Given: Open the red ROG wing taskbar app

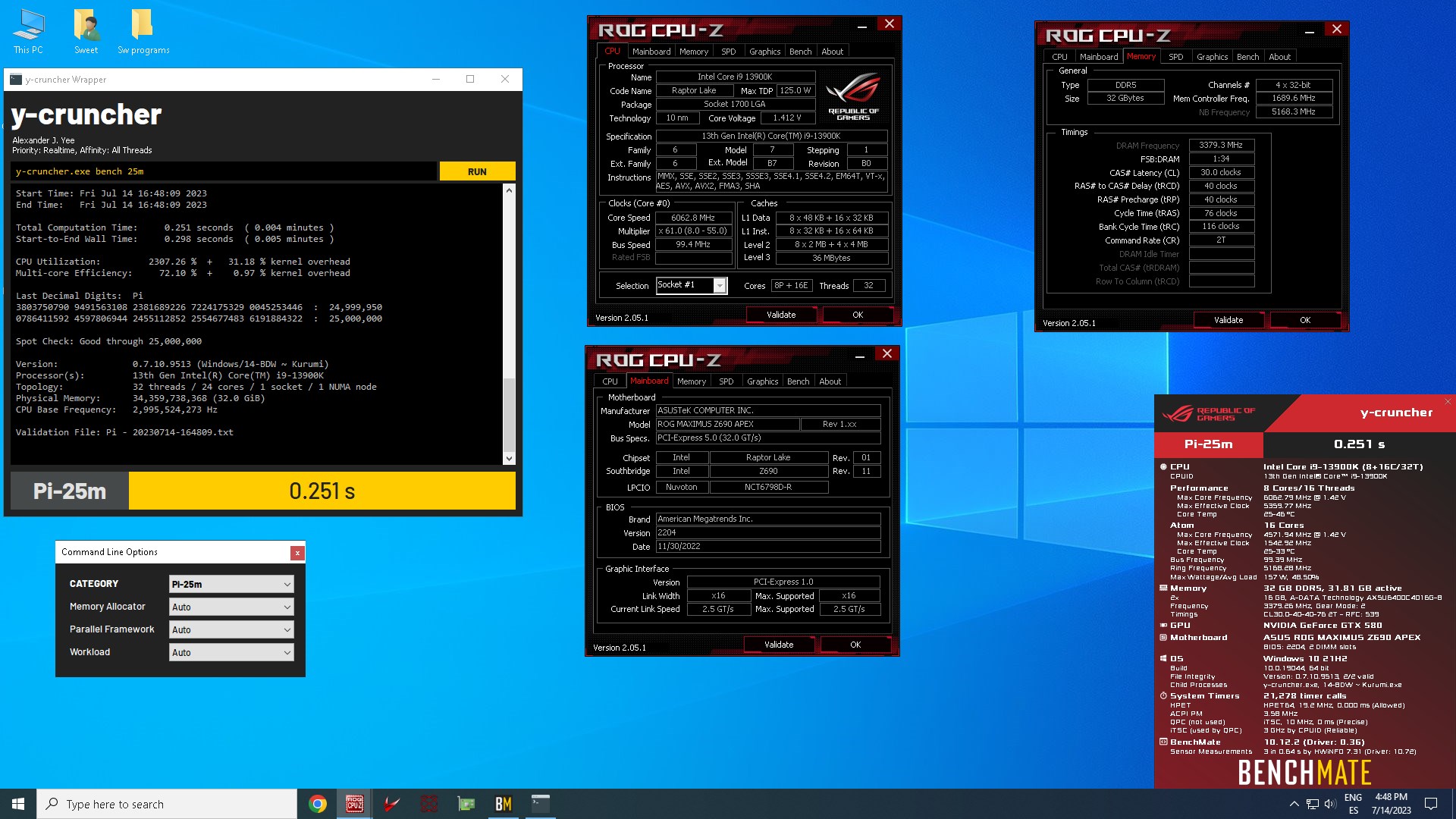Looking at the screenshot, I should tap(391, 804).
